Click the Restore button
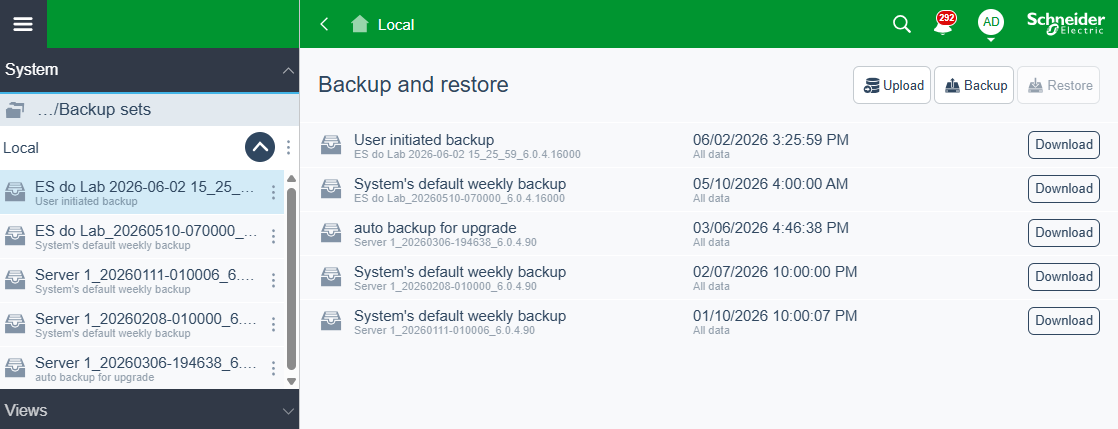This screenshot has height=429, width=1118. pos(1059,86)
